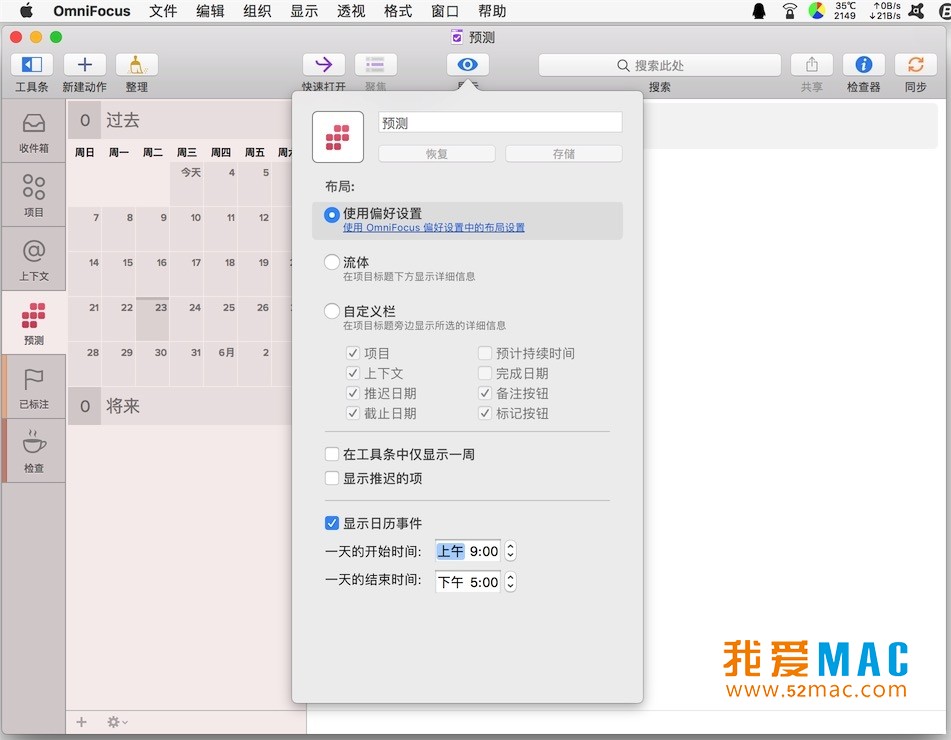Open the 窗口 menu
The height and width of the screenshot is (740, 951).
tap(445, 11)
